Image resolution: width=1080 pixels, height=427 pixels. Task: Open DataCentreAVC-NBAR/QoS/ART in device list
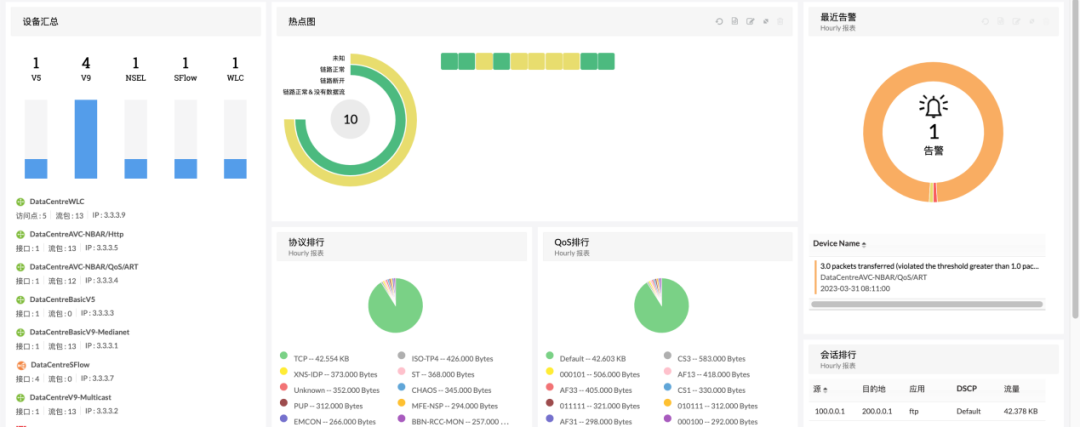pos(84,267)
